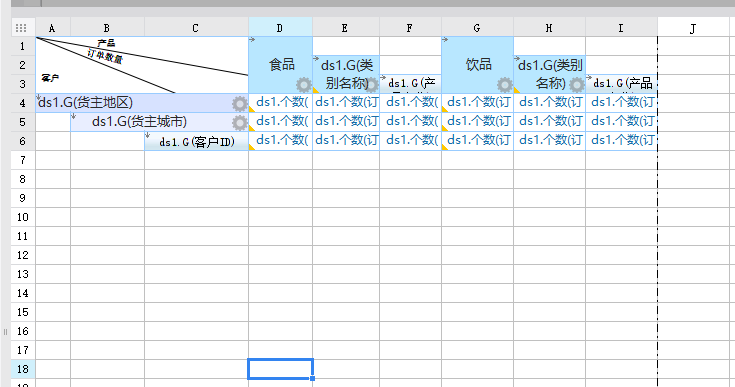Select ds1.个数( cell F5

coord(410,122)
